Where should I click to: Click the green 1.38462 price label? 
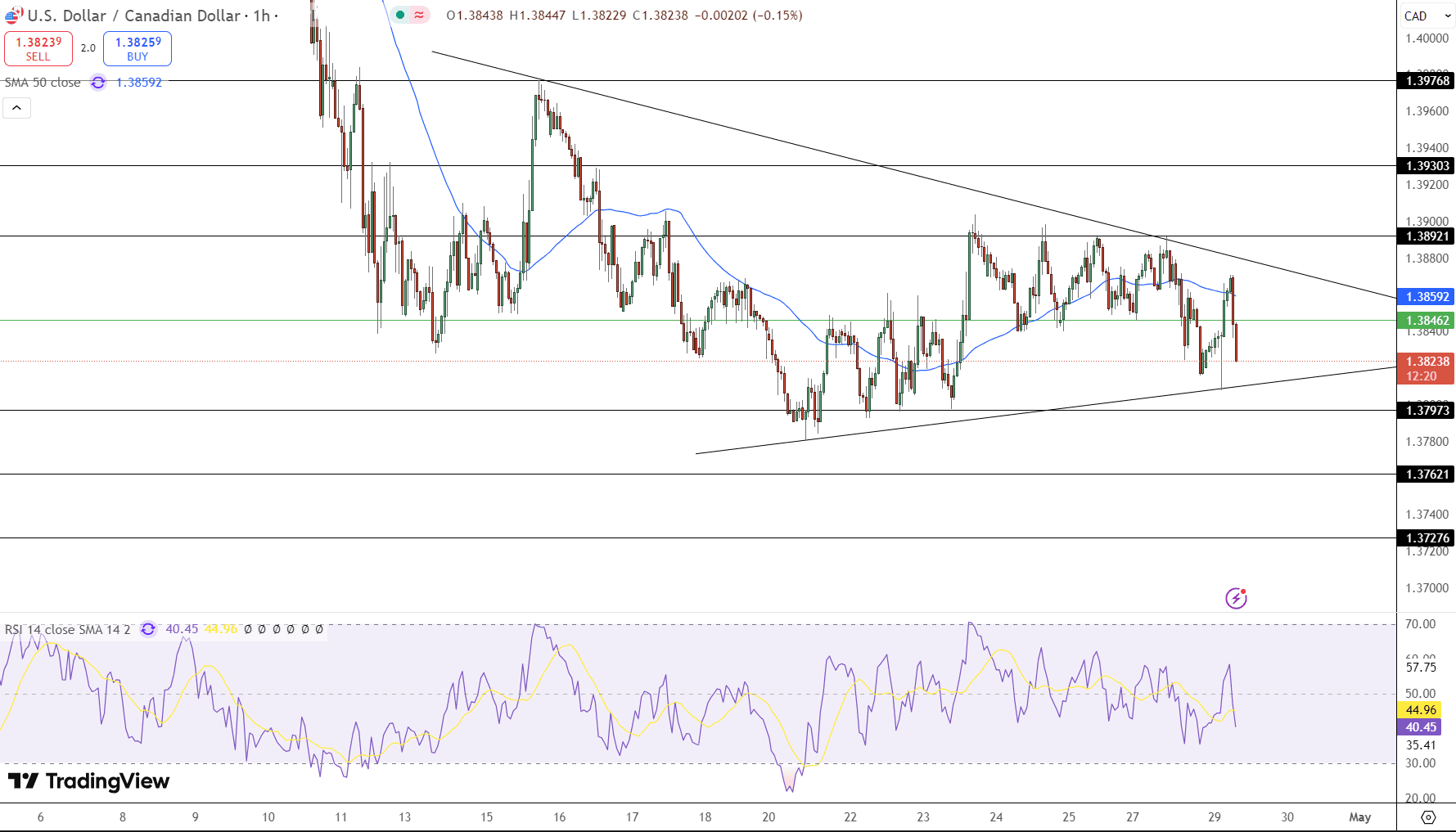coord(1427,321)
